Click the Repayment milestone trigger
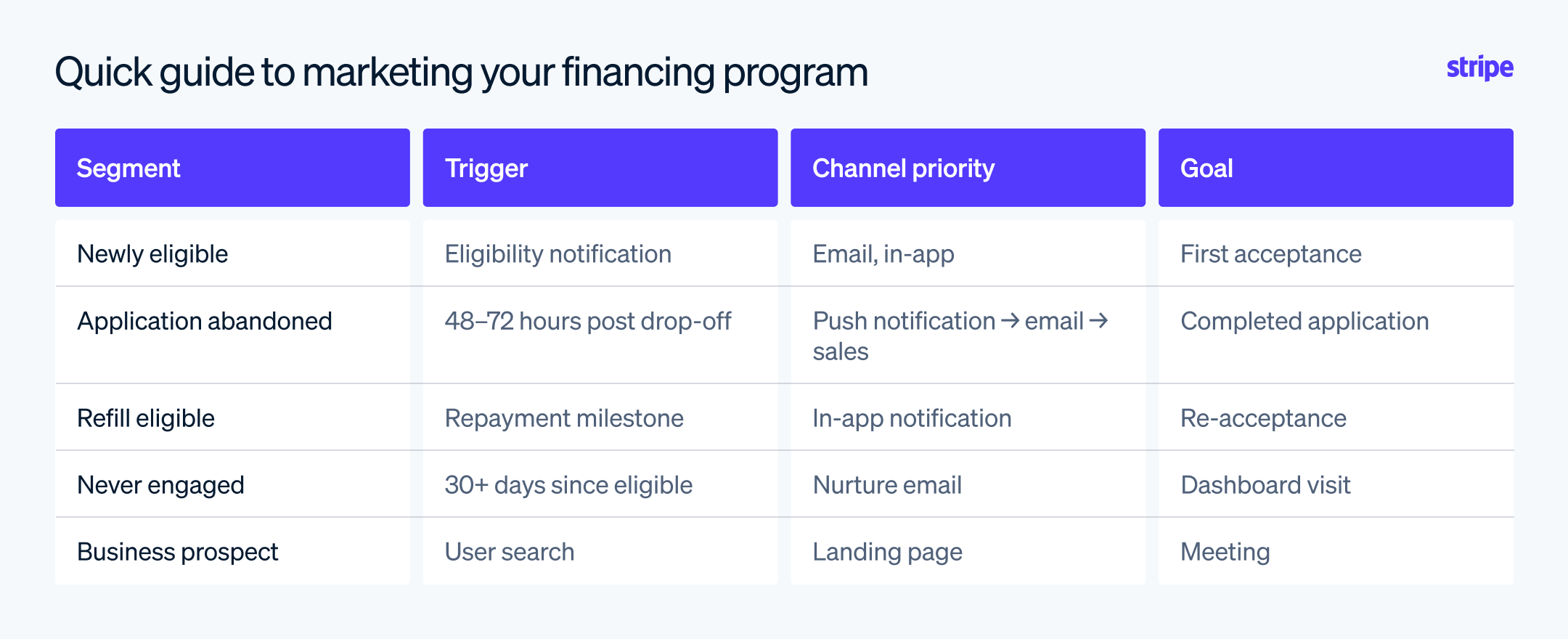 pyautogui.click(x=564, y=418)
